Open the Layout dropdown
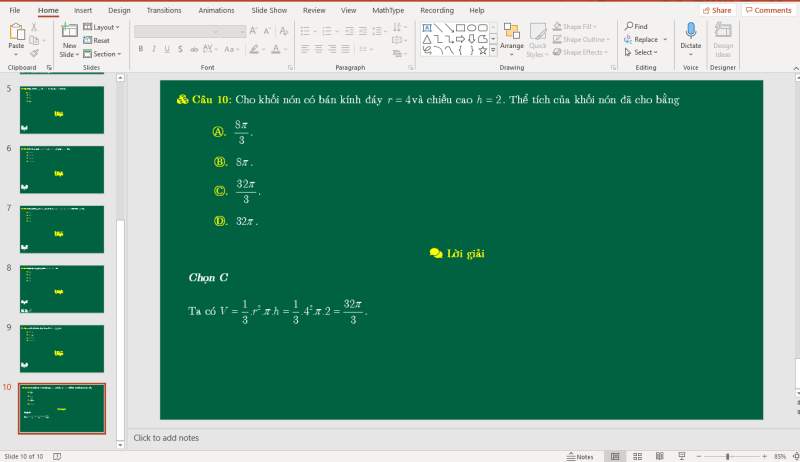This screenshot has height=462, width=800. coord(101,27)
